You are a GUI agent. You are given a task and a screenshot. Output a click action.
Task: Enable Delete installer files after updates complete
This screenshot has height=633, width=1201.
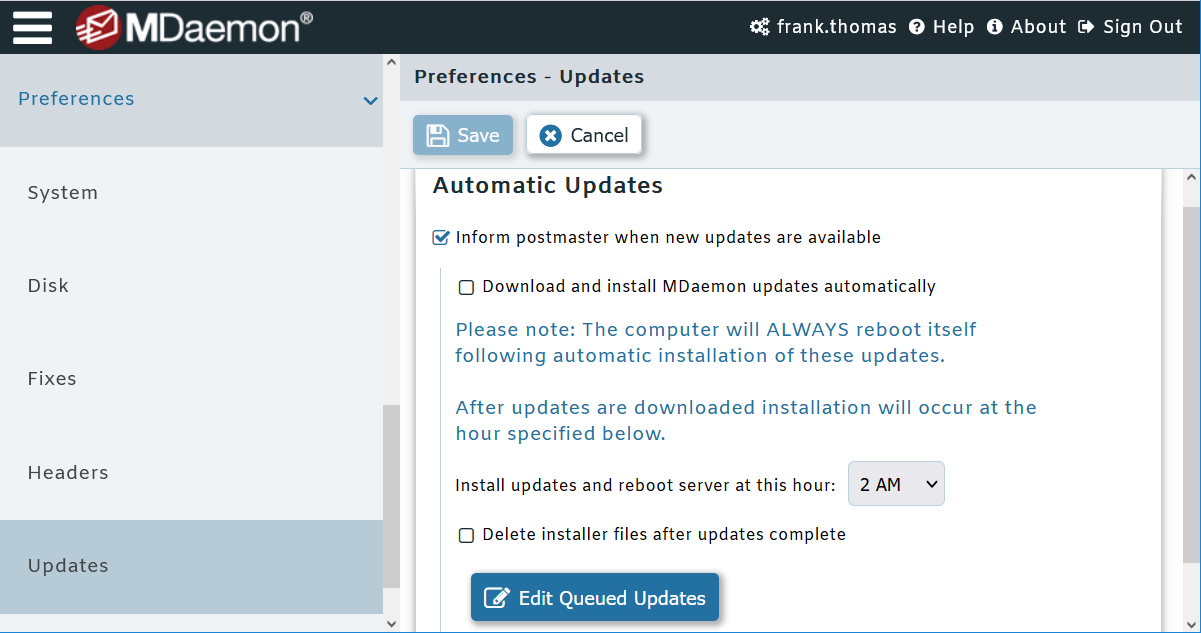466,534
